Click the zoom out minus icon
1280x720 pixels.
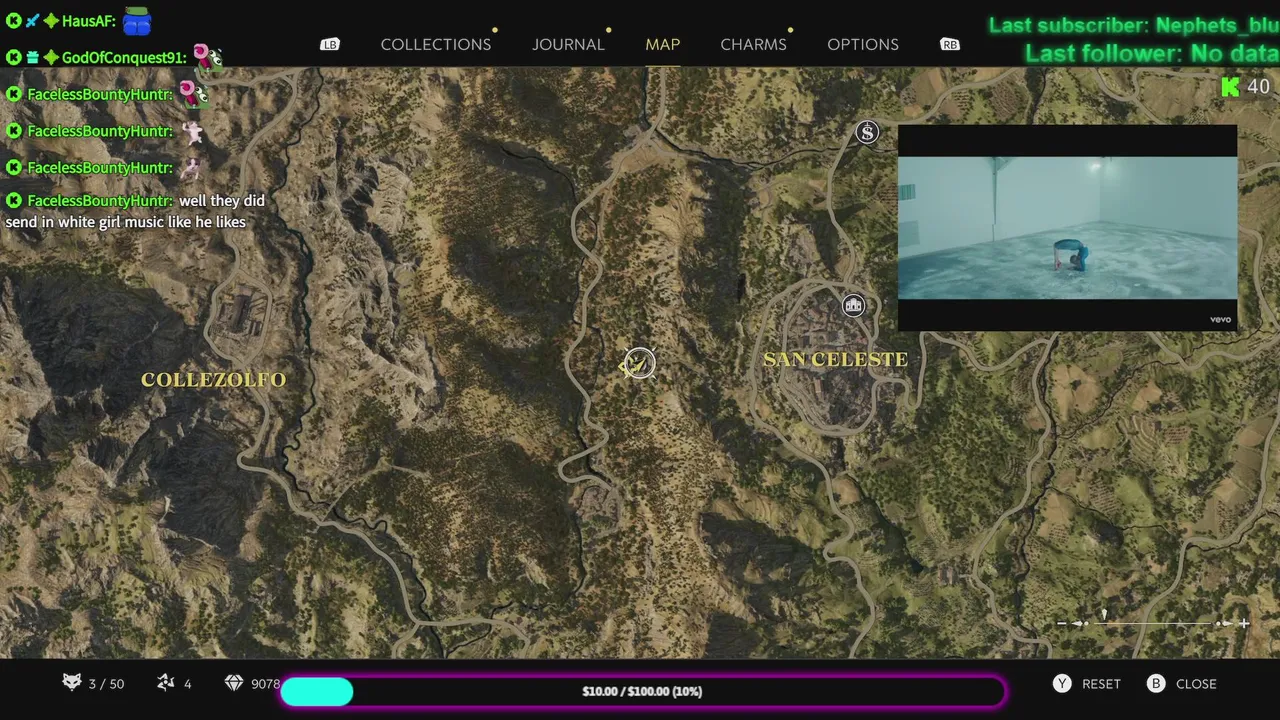click(1062, 623)
